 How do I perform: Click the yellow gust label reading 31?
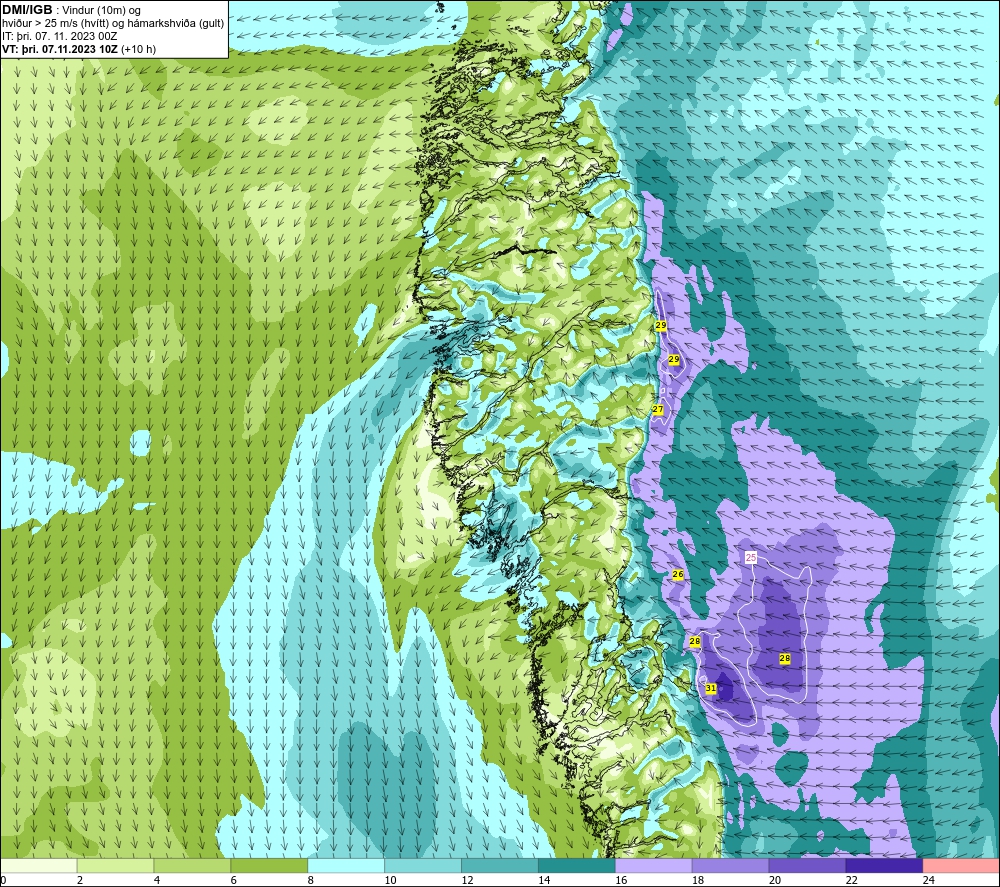pos(710,689)
